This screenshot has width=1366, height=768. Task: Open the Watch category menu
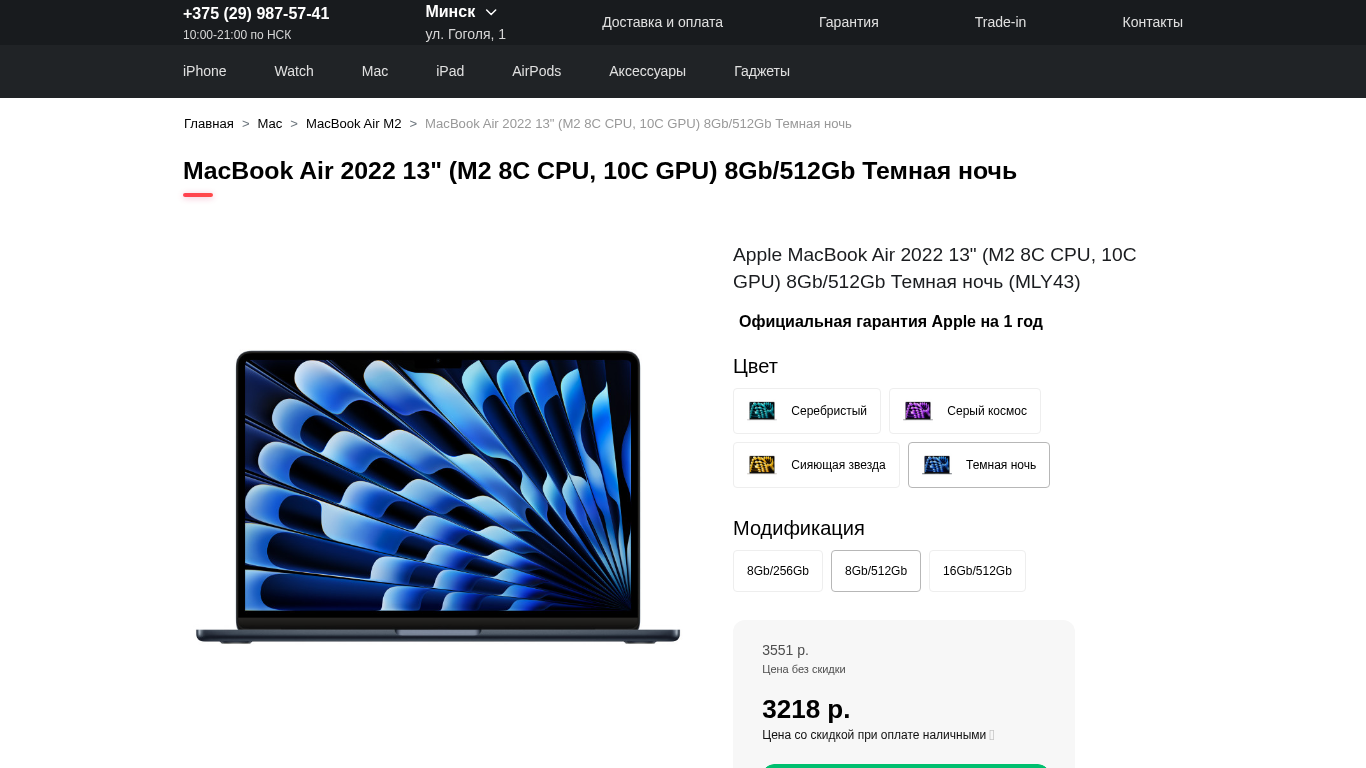294,71
